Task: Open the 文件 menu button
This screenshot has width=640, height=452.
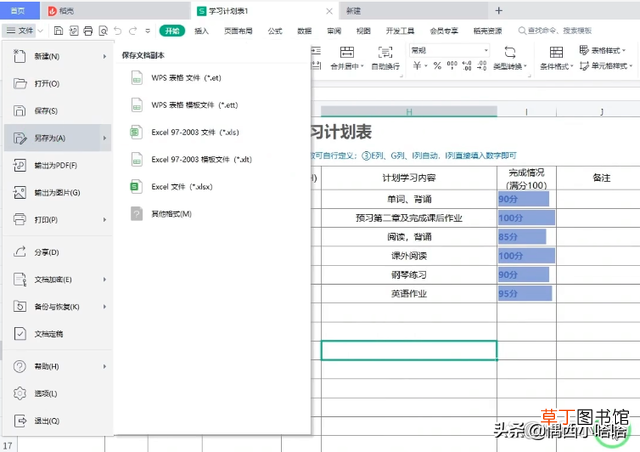Action: tap(22, 31)
